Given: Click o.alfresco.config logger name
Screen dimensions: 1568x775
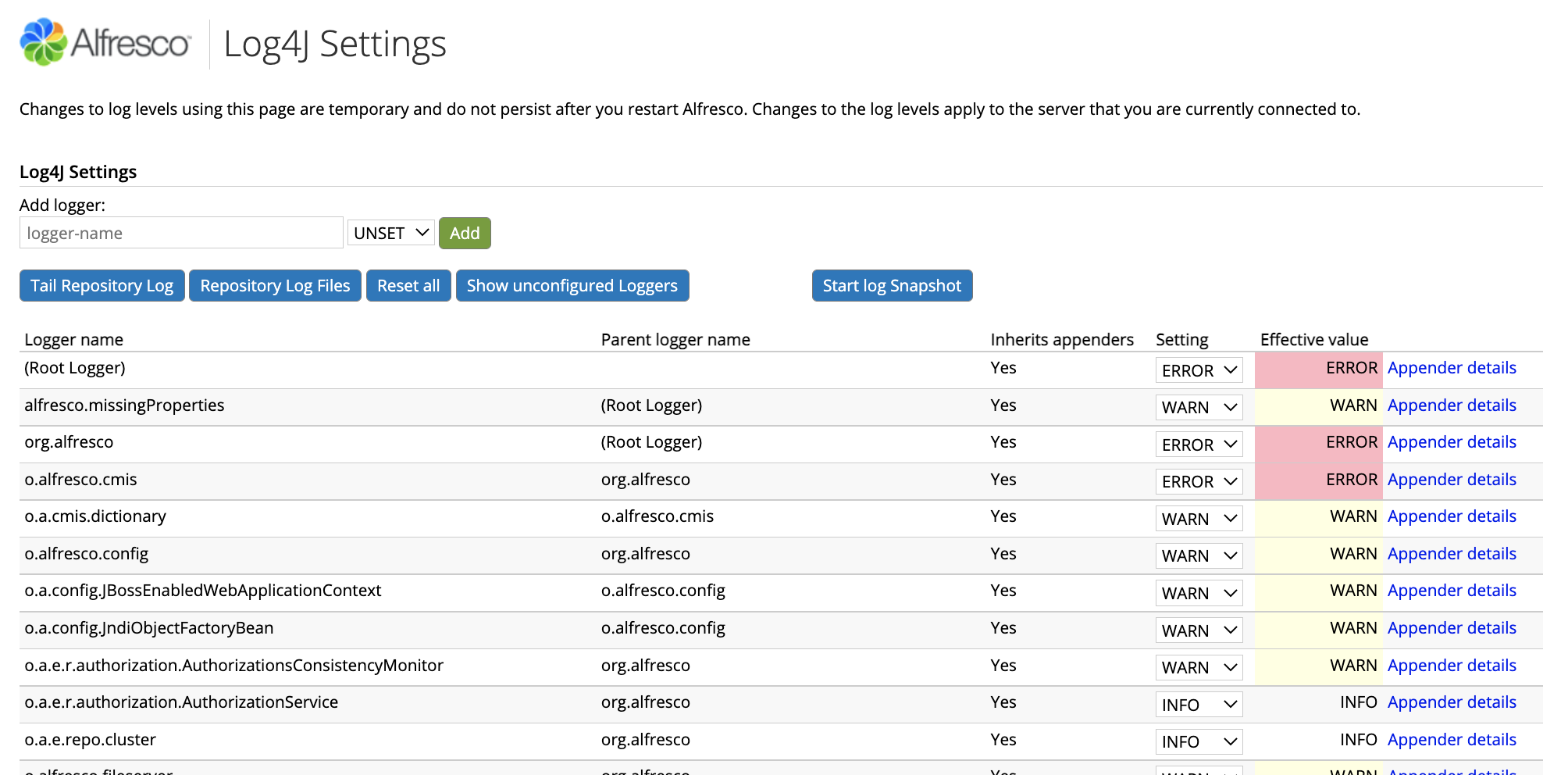Looking at the screenshot, I should (x=86, y=554).
